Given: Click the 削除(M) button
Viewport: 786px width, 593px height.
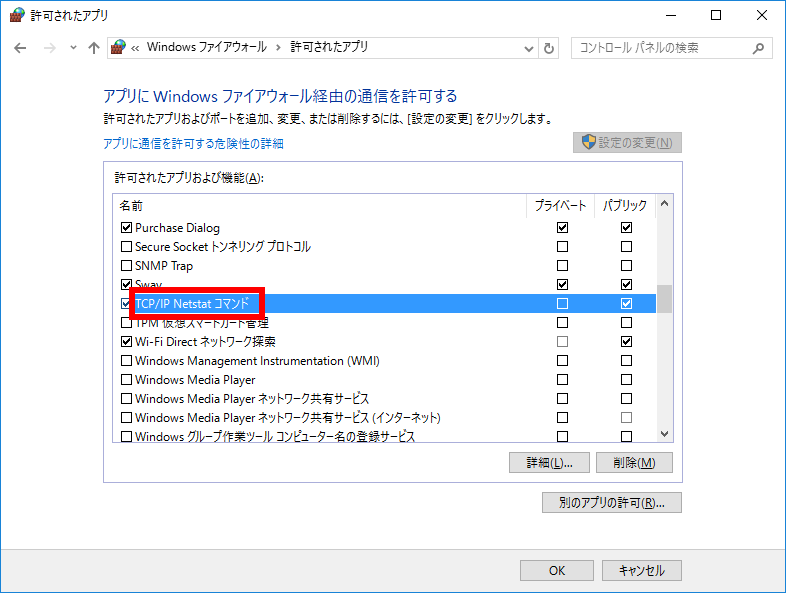Looking at the screenshot, I should coord(634,463).
